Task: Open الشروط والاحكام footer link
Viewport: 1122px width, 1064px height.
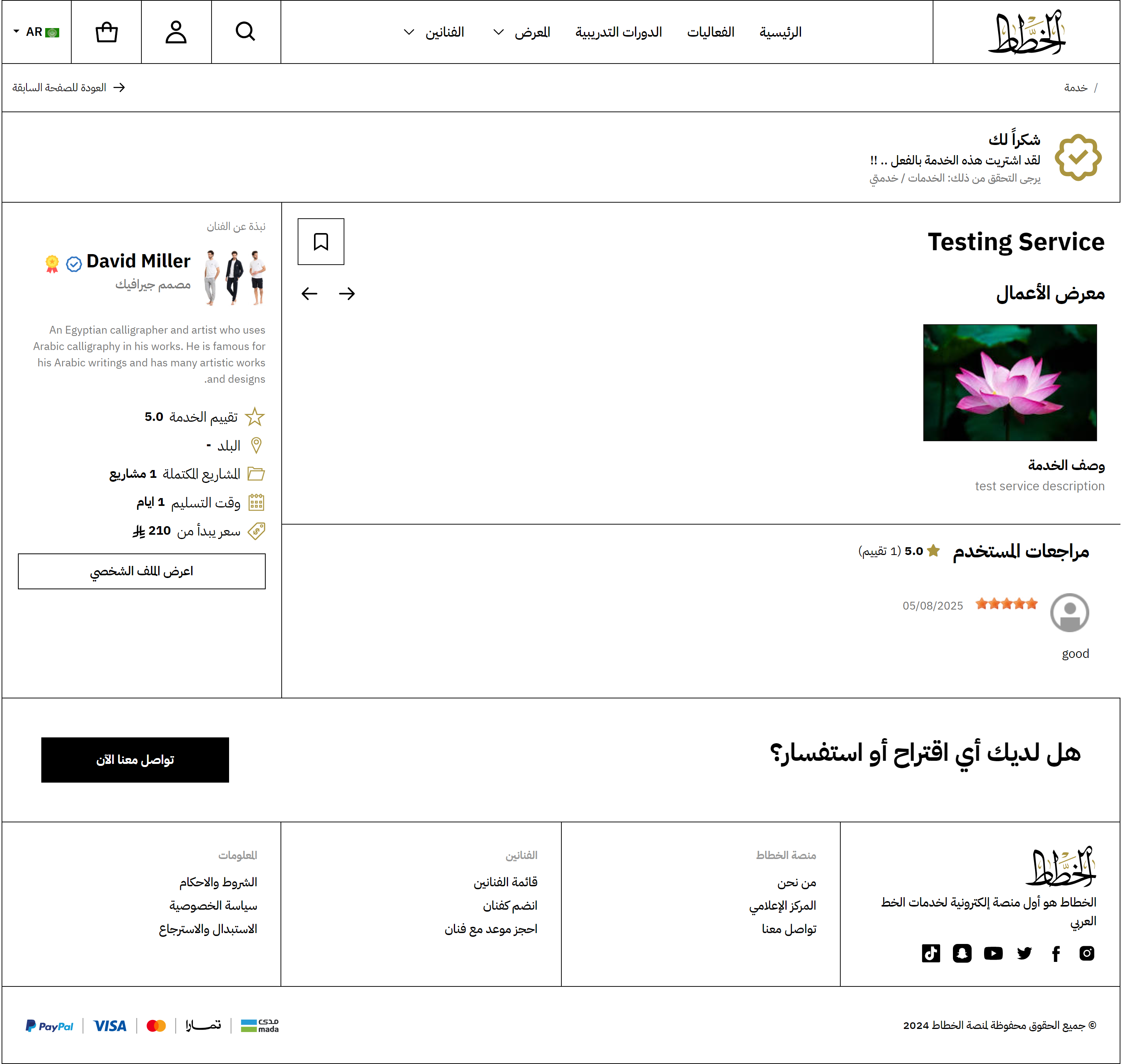Action: 218,882
